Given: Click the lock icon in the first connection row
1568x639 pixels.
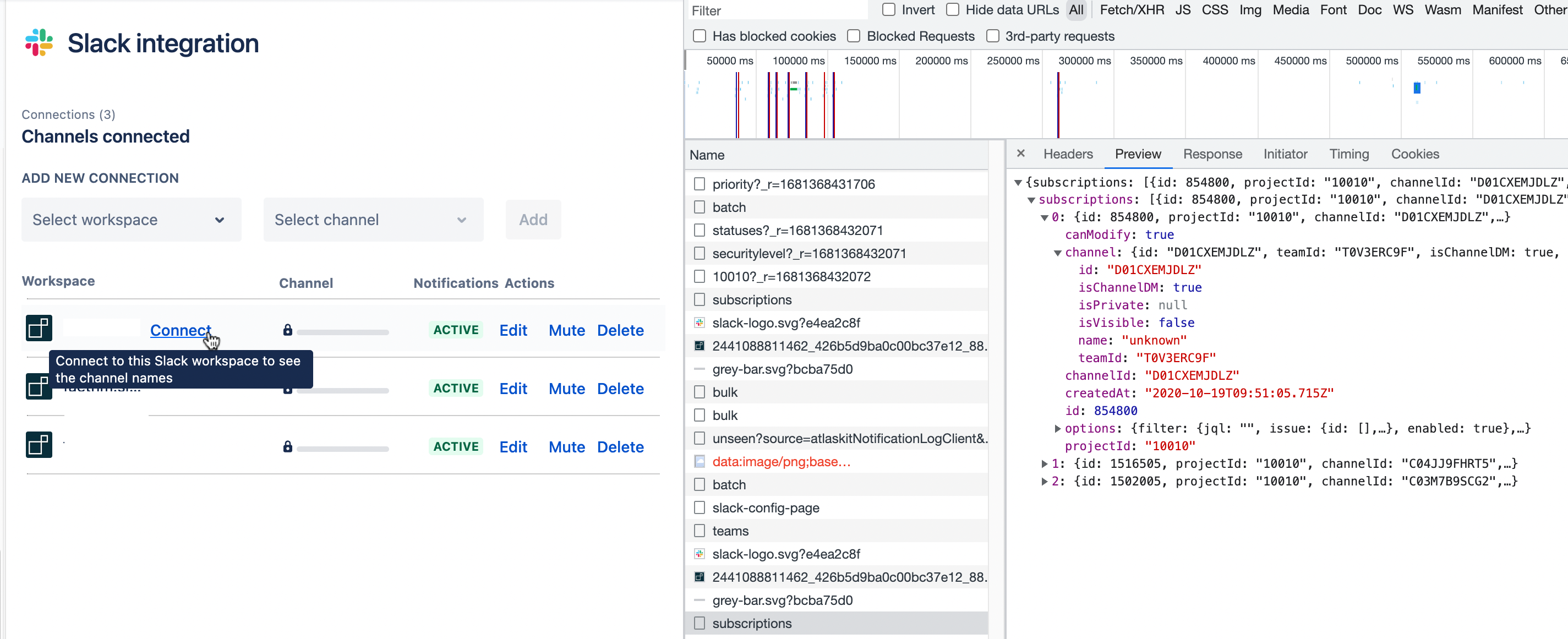Looking at the screenshot, I should pyautogui.click(x=287, y=330).
